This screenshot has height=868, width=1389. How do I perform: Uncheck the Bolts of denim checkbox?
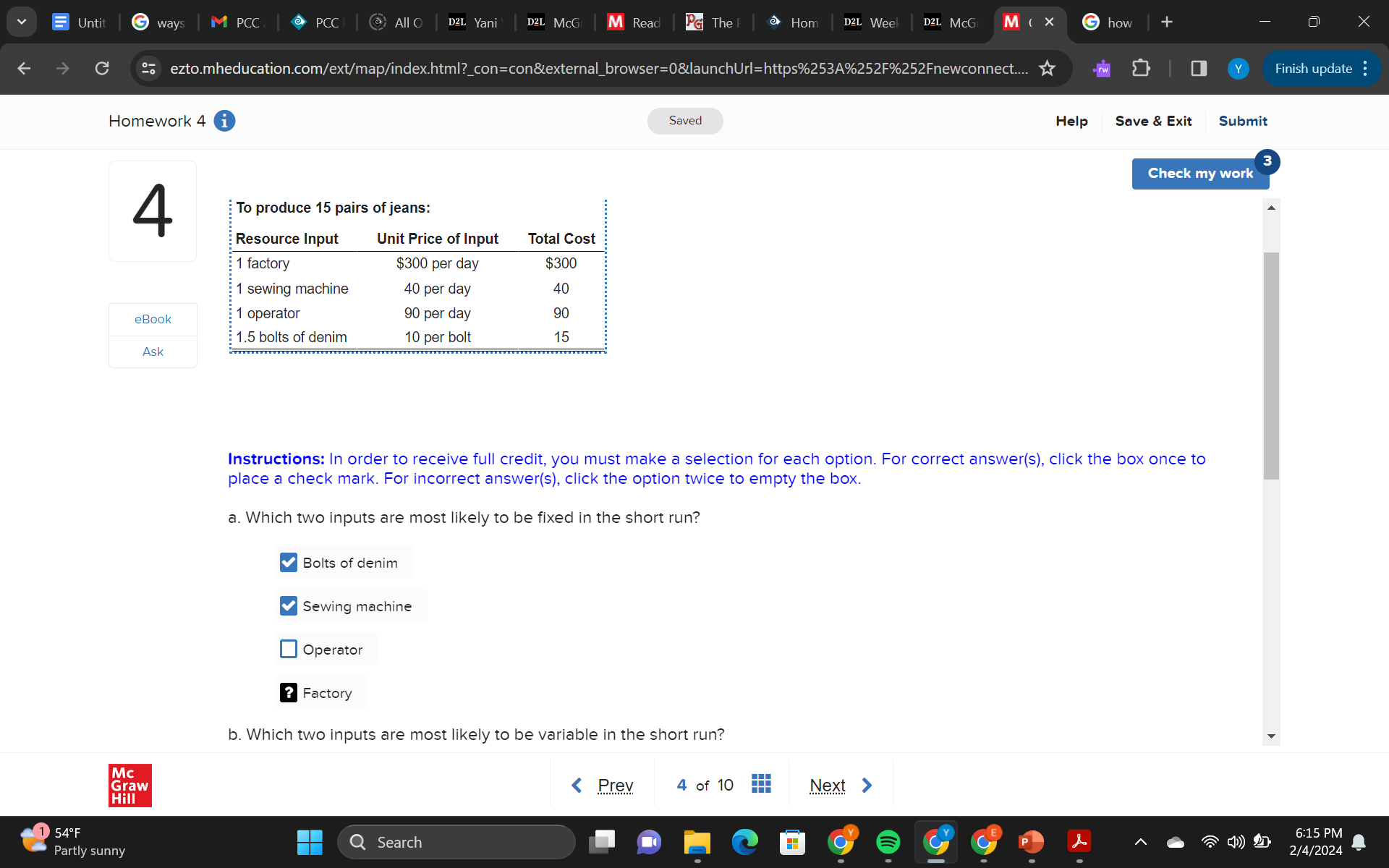point(289,562)
